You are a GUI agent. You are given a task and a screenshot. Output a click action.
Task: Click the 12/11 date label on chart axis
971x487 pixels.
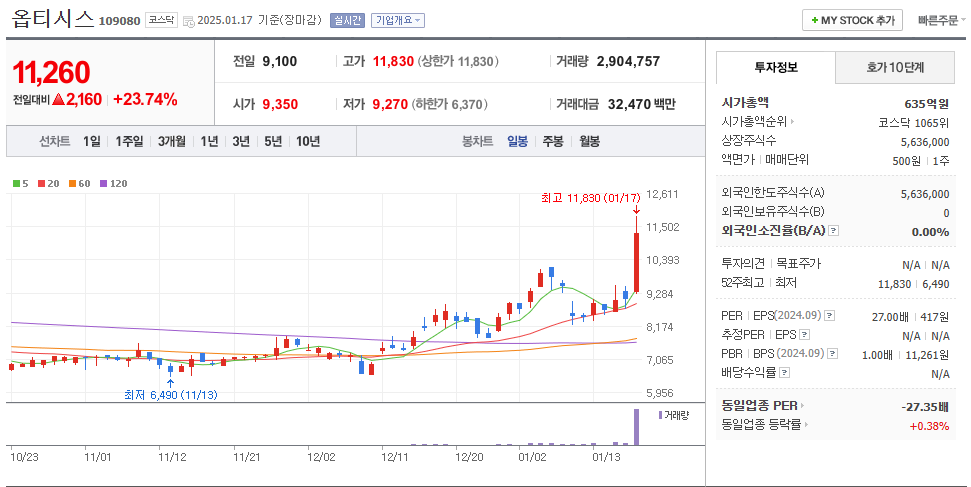coord(394,457)
